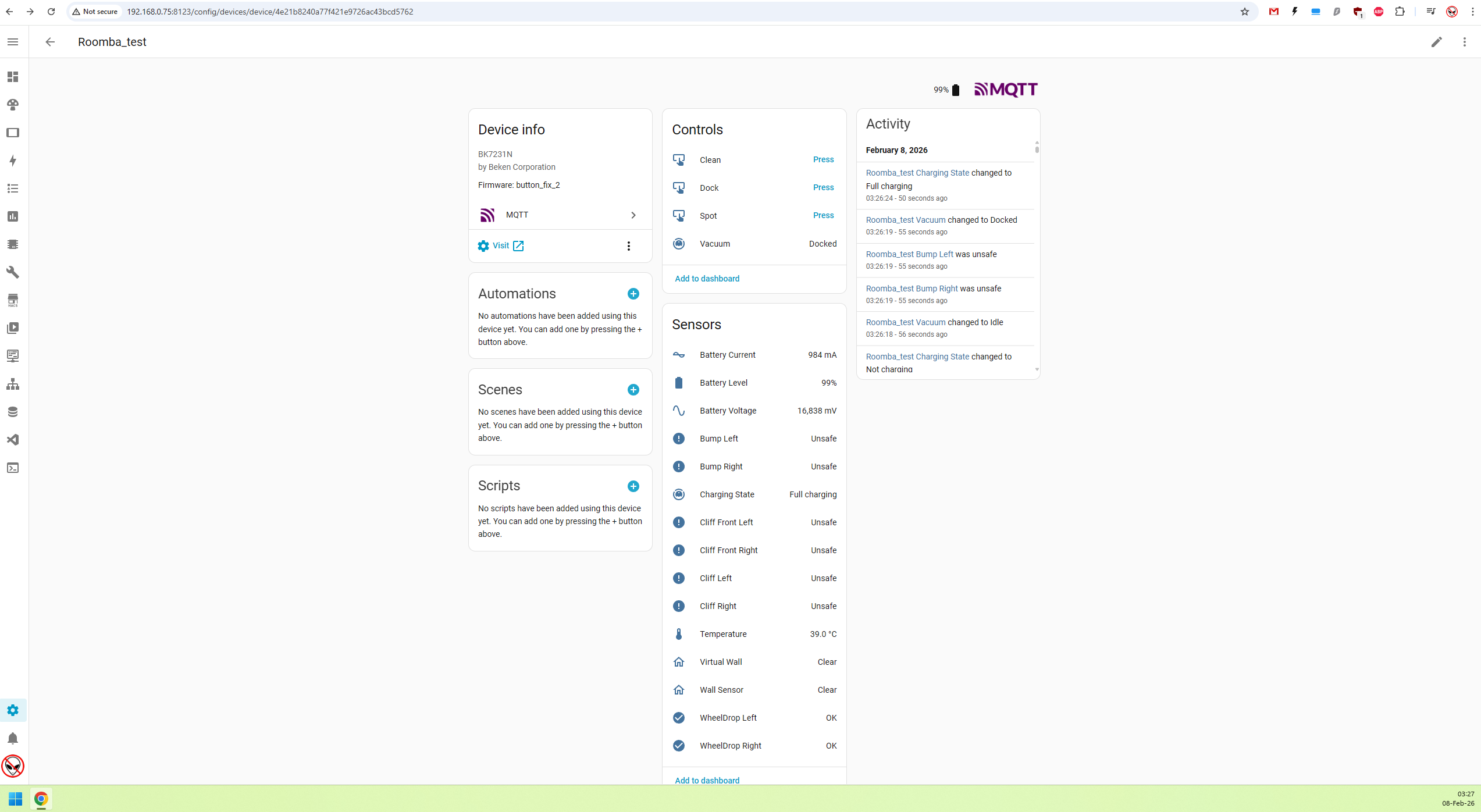Expand the MQTT integration row chevron
This screenshot has height=812, width=1481.
633,215
